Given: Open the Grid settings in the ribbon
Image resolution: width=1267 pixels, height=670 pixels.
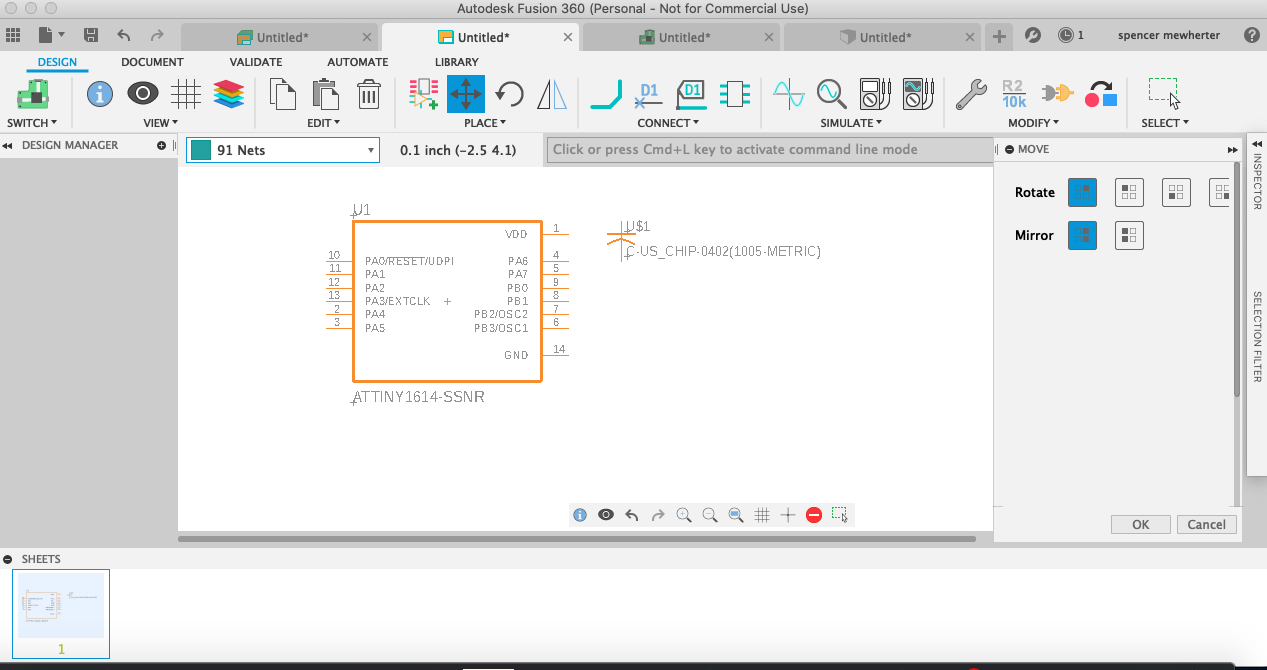Looking at the screenshot, I should click(x=186, y=95).
